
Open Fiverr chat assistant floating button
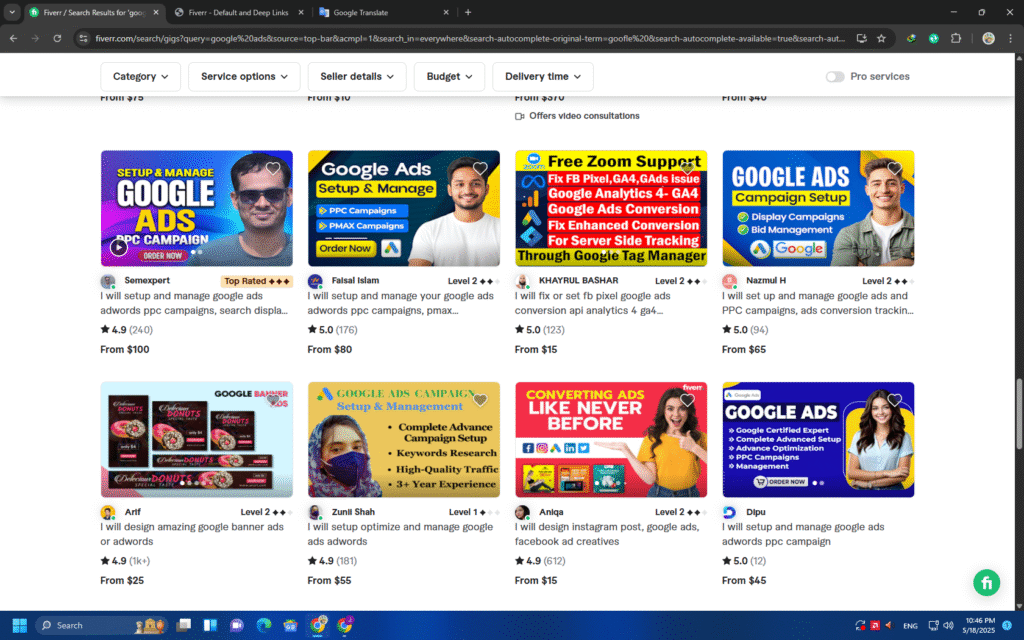[986, 583]
